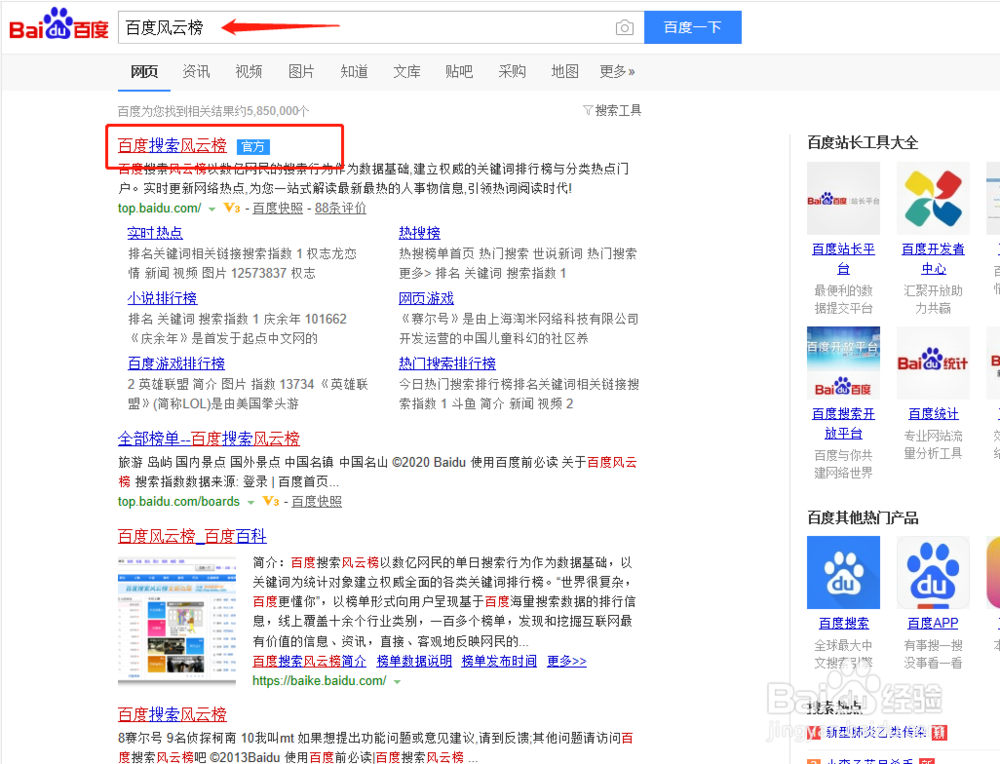Expand dropdown arrow next to top.baidu.com/
The height and width of the screenshot is (764, 1000).
[x=212, y=209]
